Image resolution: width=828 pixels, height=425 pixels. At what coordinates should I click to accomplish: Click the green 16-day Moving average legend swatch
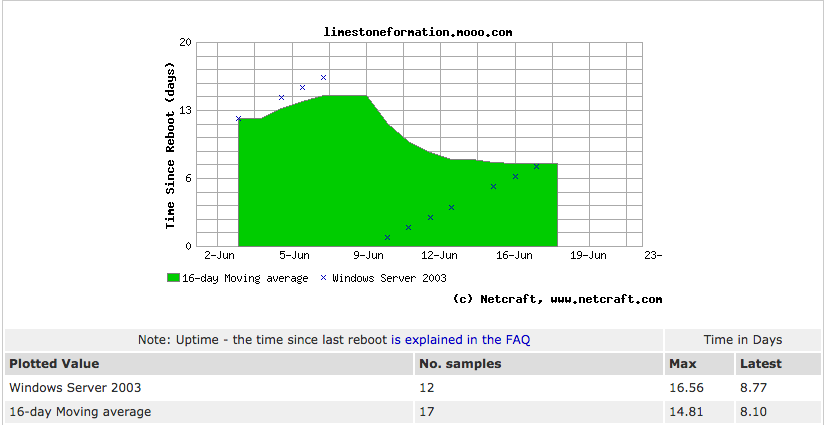pos(173,278)
